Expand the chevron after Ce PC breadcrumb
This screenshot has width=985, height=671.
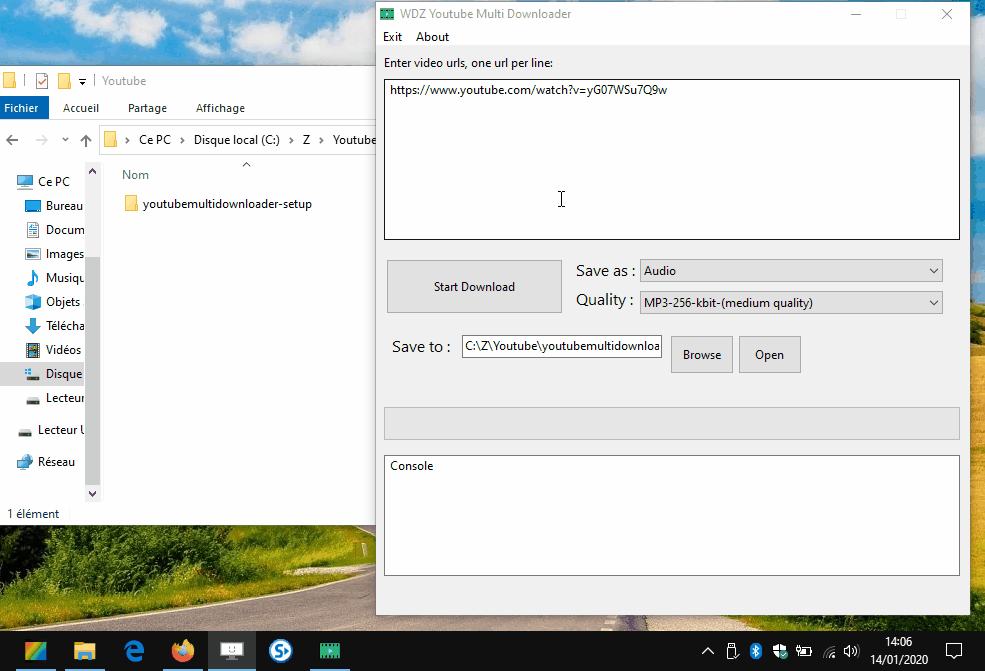[x=182, y=140]
